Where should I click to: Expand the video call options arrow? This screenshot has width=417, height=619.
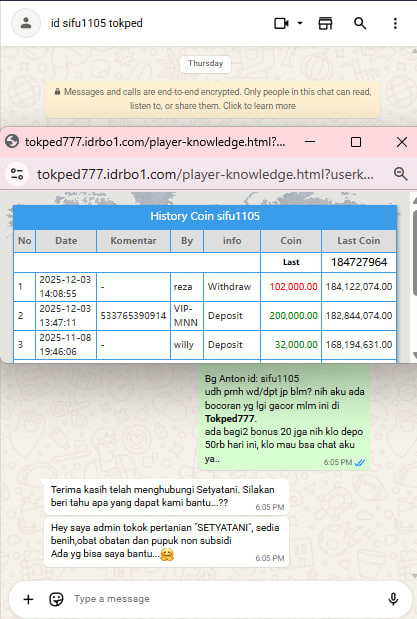300,23
